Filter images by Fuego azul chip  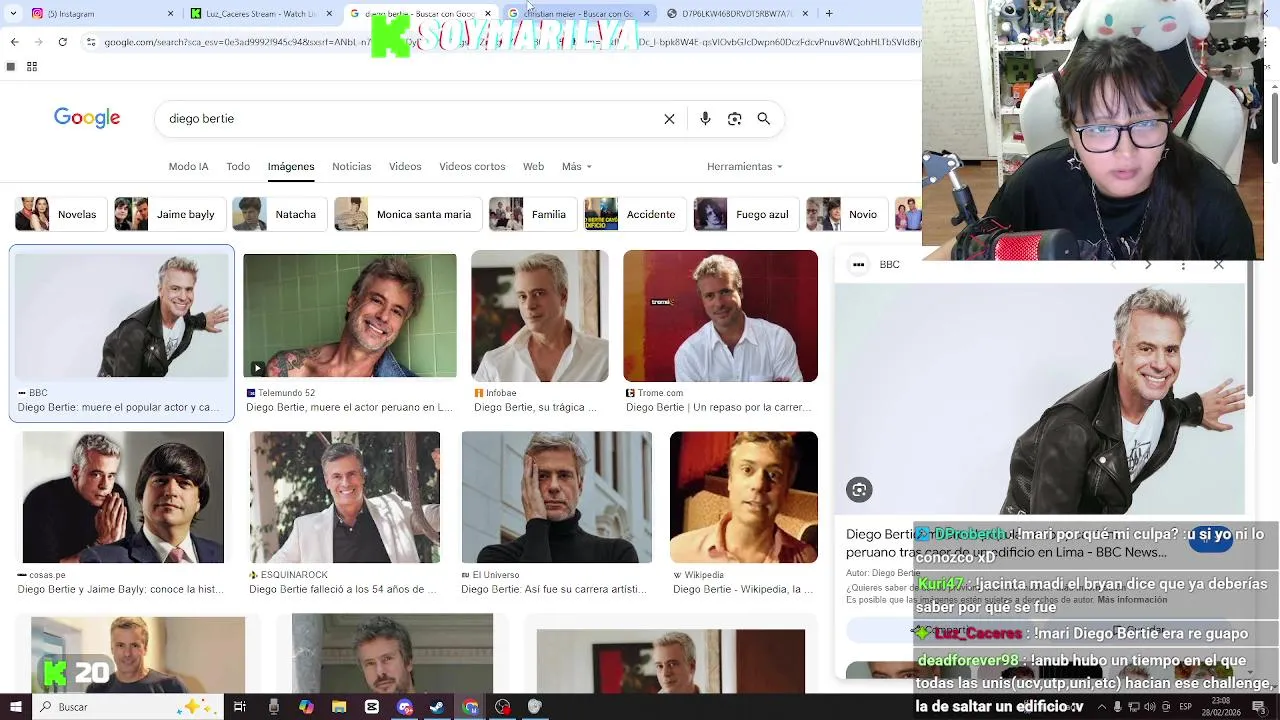point(745,214)
